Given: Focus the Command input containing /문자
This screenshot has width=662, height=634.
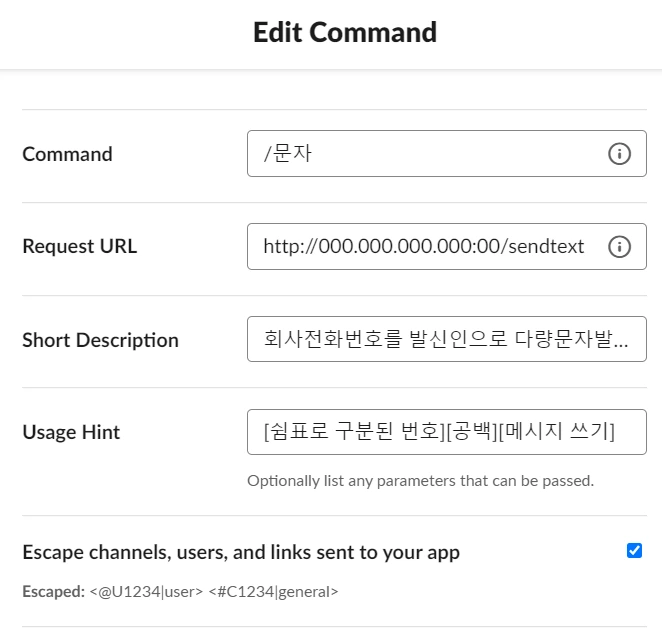Looking at the screenshot, I should point(447,154).
